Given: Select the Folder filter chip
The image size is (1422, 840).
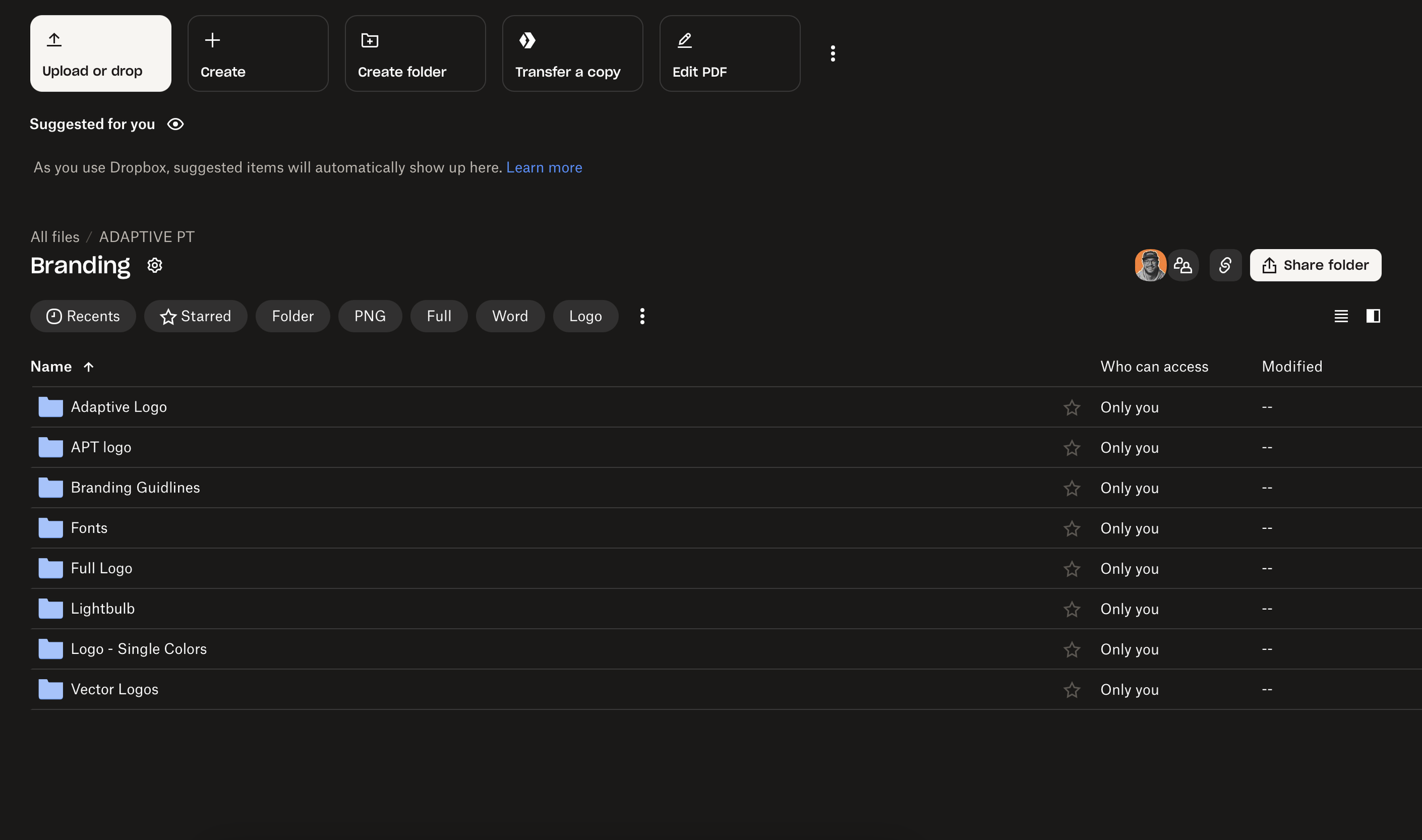Looking at the screenshot, I should click(x=293, y=316).
